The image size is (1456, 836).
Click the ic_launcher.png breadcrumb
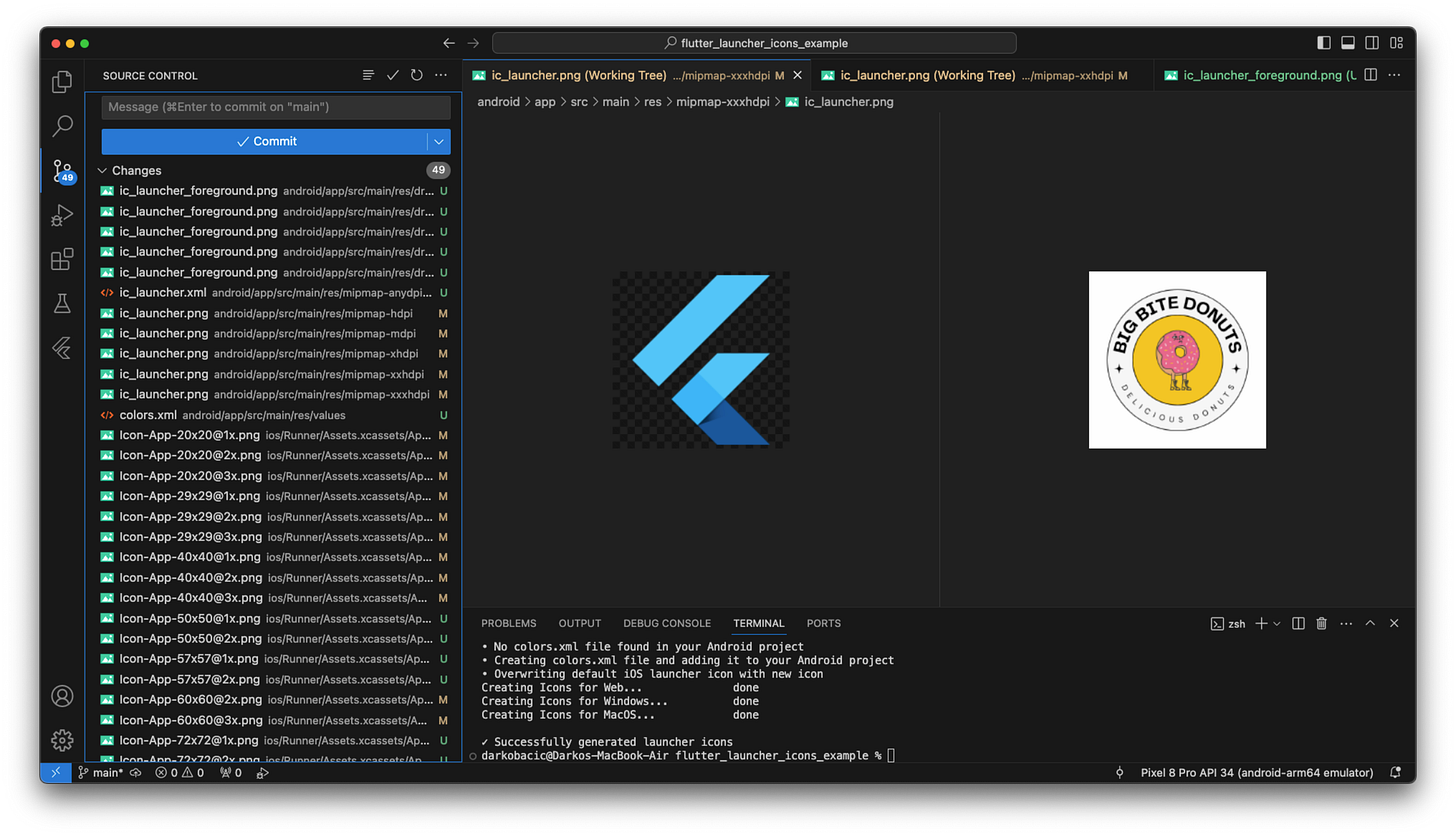(840, 102)
